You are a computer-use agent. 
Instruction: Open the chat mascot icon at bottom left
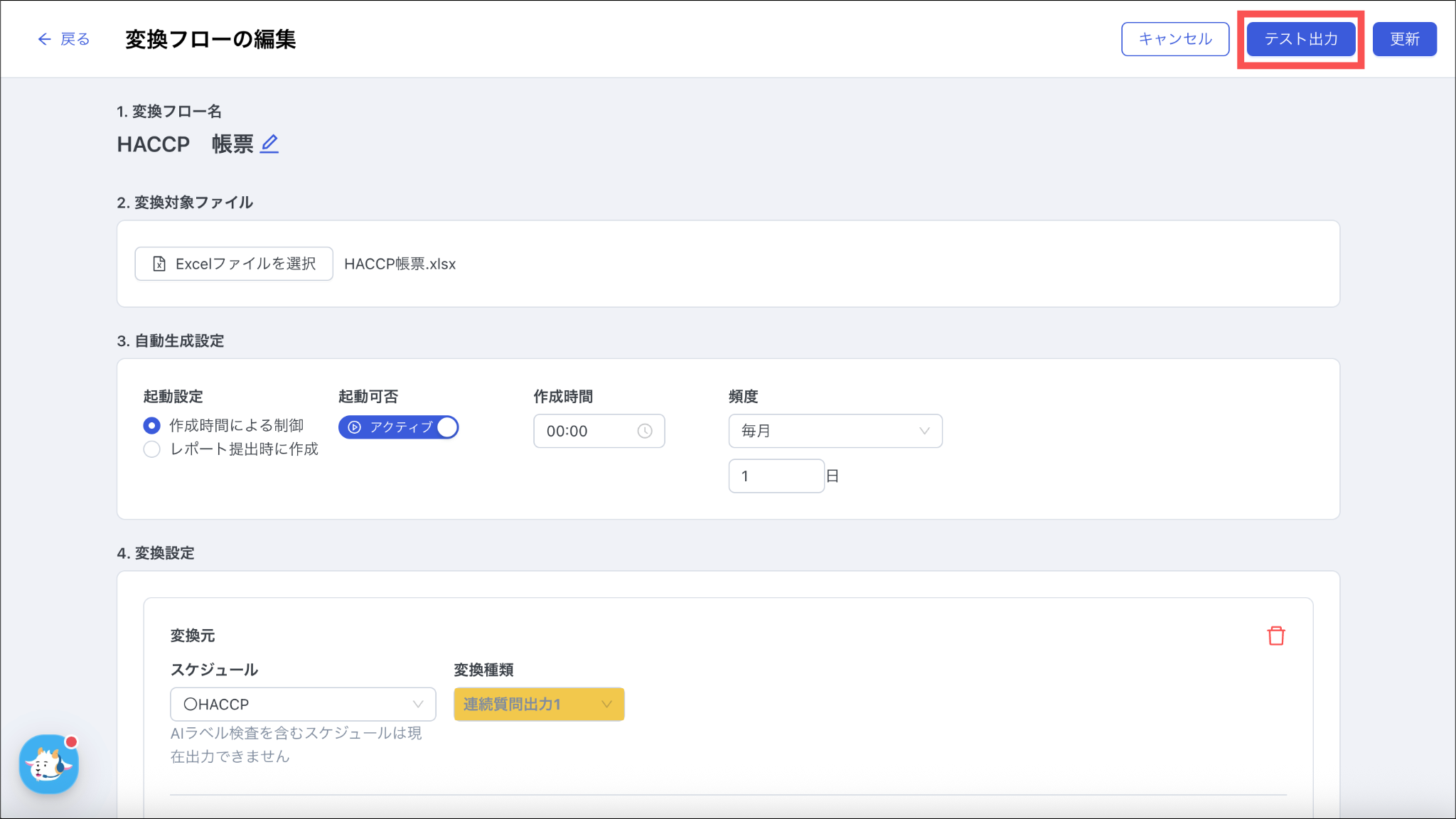pyautogui.click(x=48, y=764)
